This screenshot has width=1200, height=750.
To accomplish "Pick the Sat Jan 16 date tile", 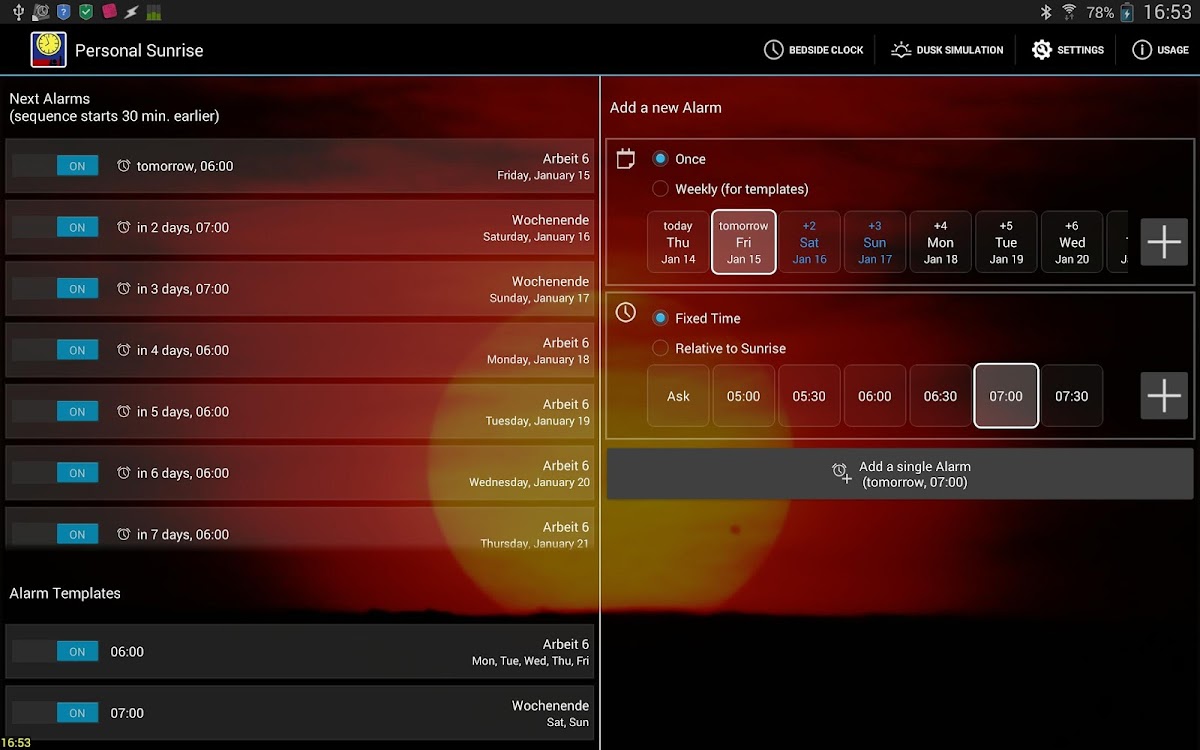I will pyautogui.click(x=809, y=242).
